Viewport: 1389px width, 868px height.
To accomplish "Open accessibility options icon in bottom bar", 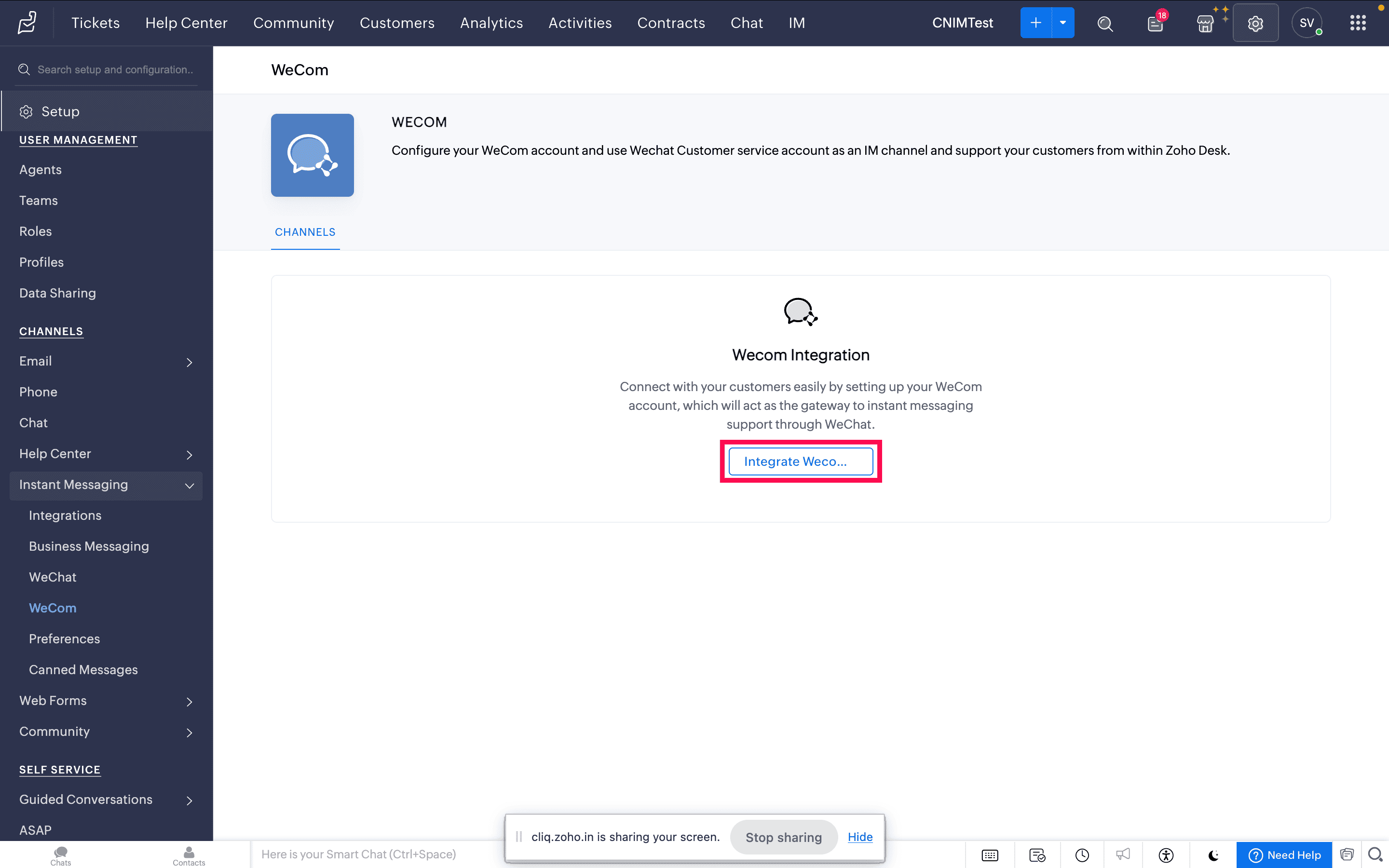I will pos(1166,855).
